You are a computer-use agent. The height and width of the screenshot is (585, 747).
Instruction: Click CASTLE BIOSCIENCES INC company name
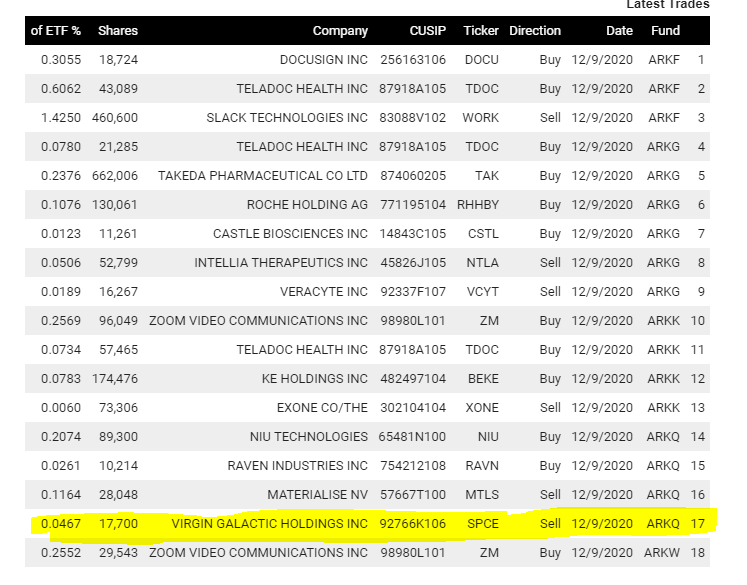[x=290, y=234]
